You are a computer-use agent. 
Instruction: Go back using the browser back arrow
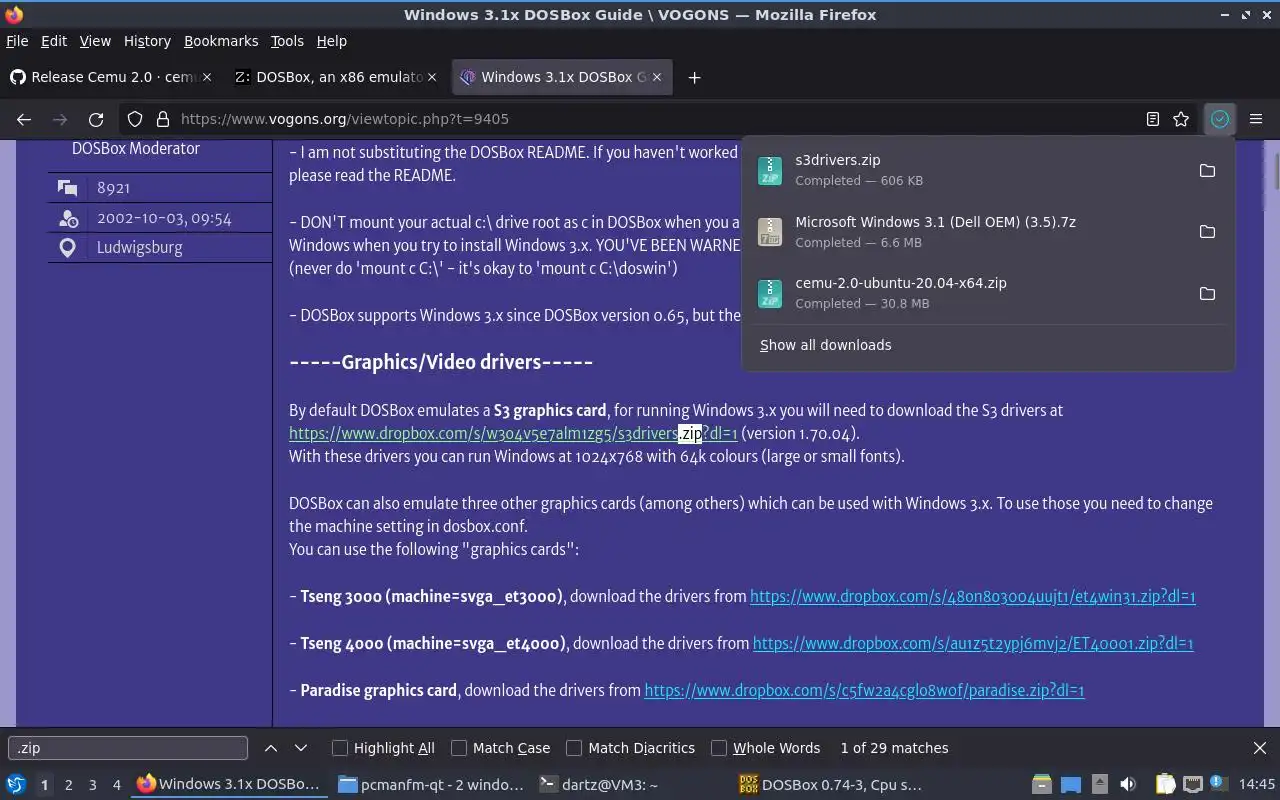[x=24, y=119]
